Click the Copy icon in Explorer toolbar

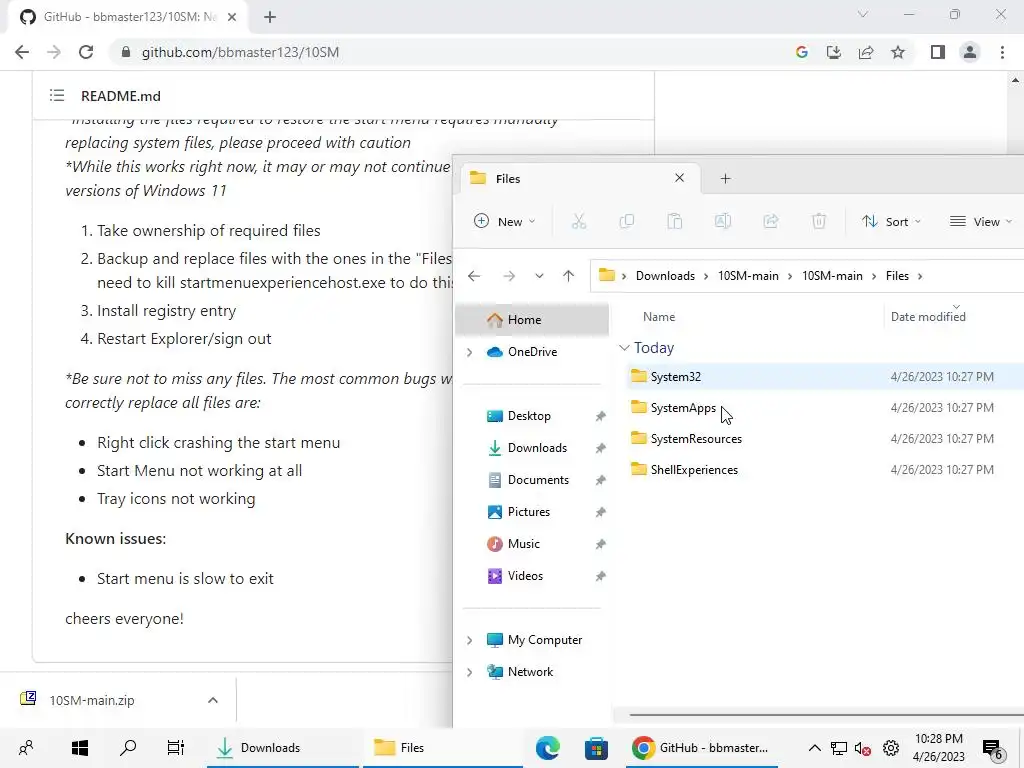(626, 221)
